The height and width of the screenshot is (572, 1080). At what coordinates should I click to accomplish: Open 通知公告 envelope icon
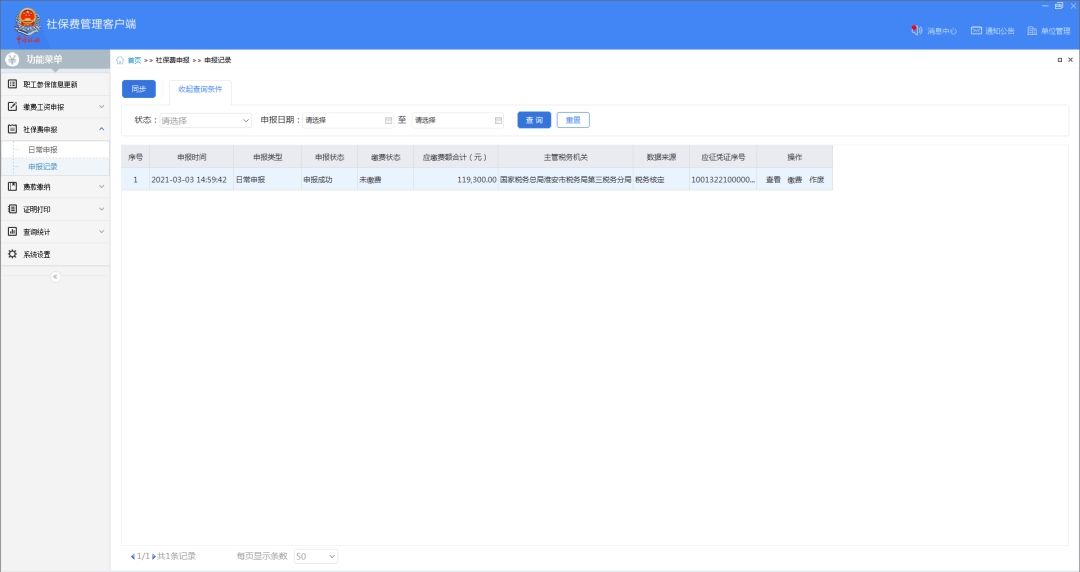(976, 31)
